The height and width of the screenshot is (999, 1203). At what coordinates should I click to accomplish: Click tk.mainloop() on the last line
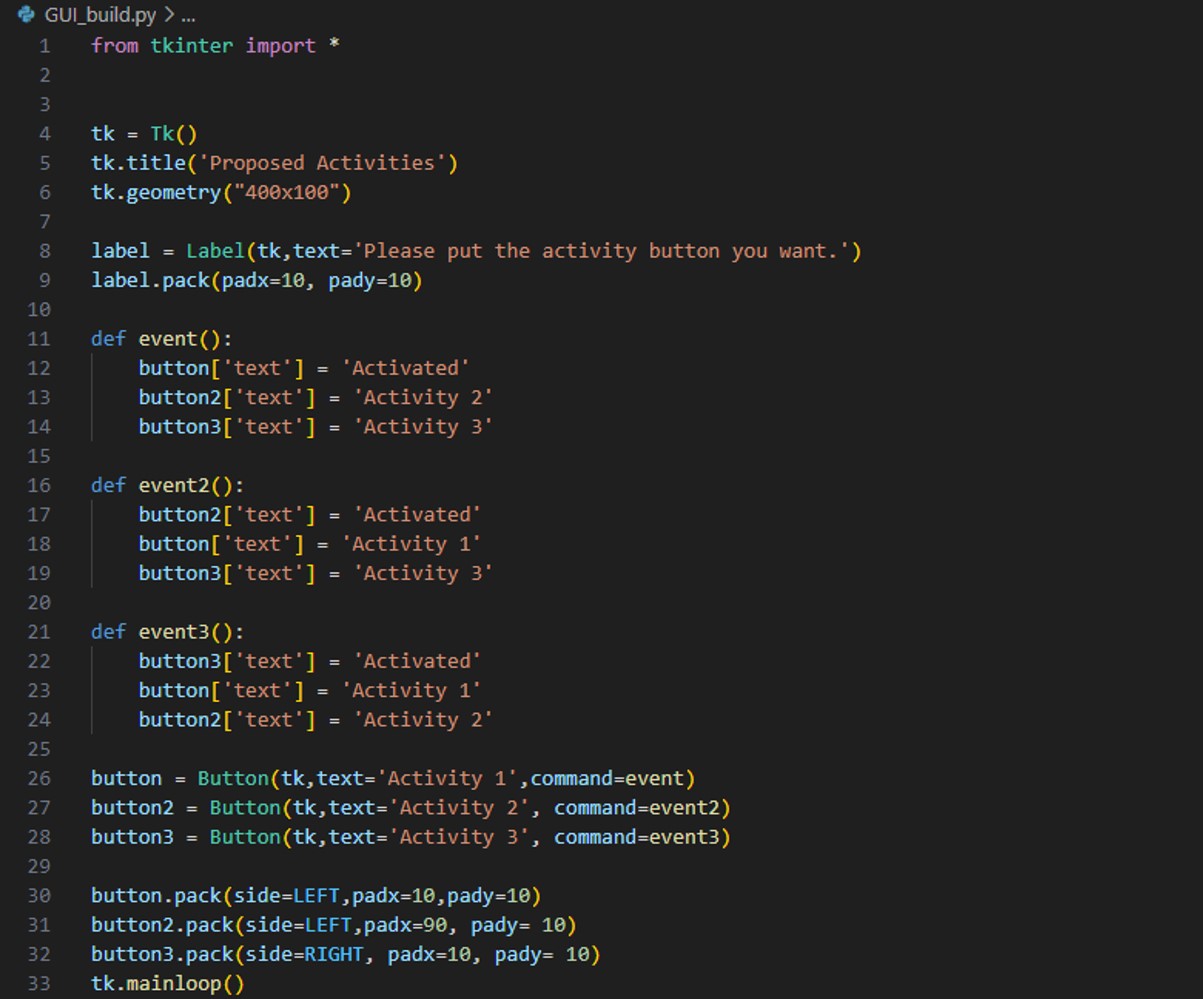point(167,984)
